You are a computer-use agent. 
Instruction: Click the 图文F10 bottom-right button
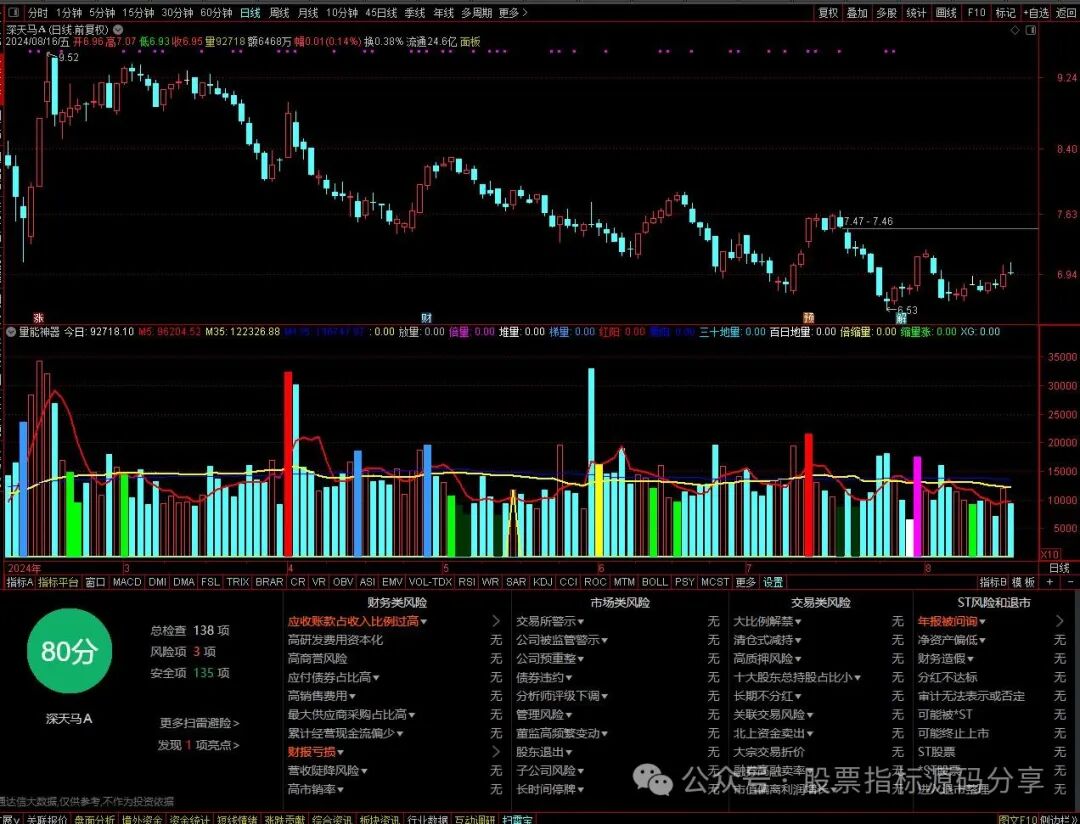pyautogui.click(x=1019, y=819)
